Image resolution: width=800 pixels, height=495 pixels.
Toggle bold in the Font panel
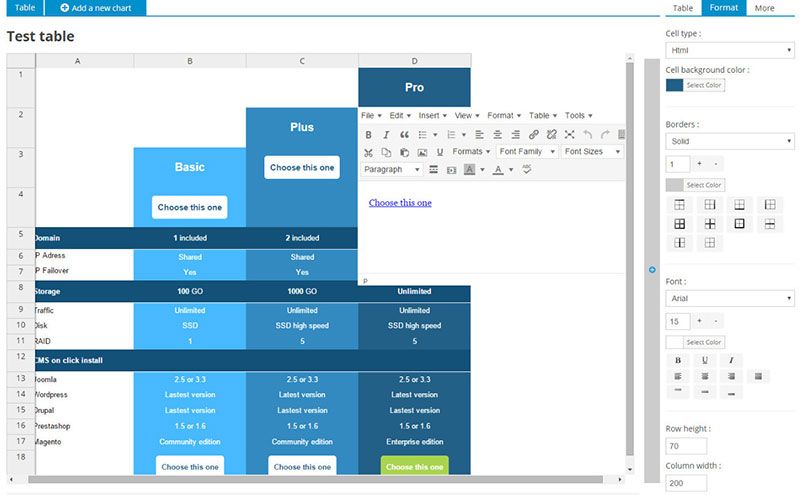click(x=678, y=360)
